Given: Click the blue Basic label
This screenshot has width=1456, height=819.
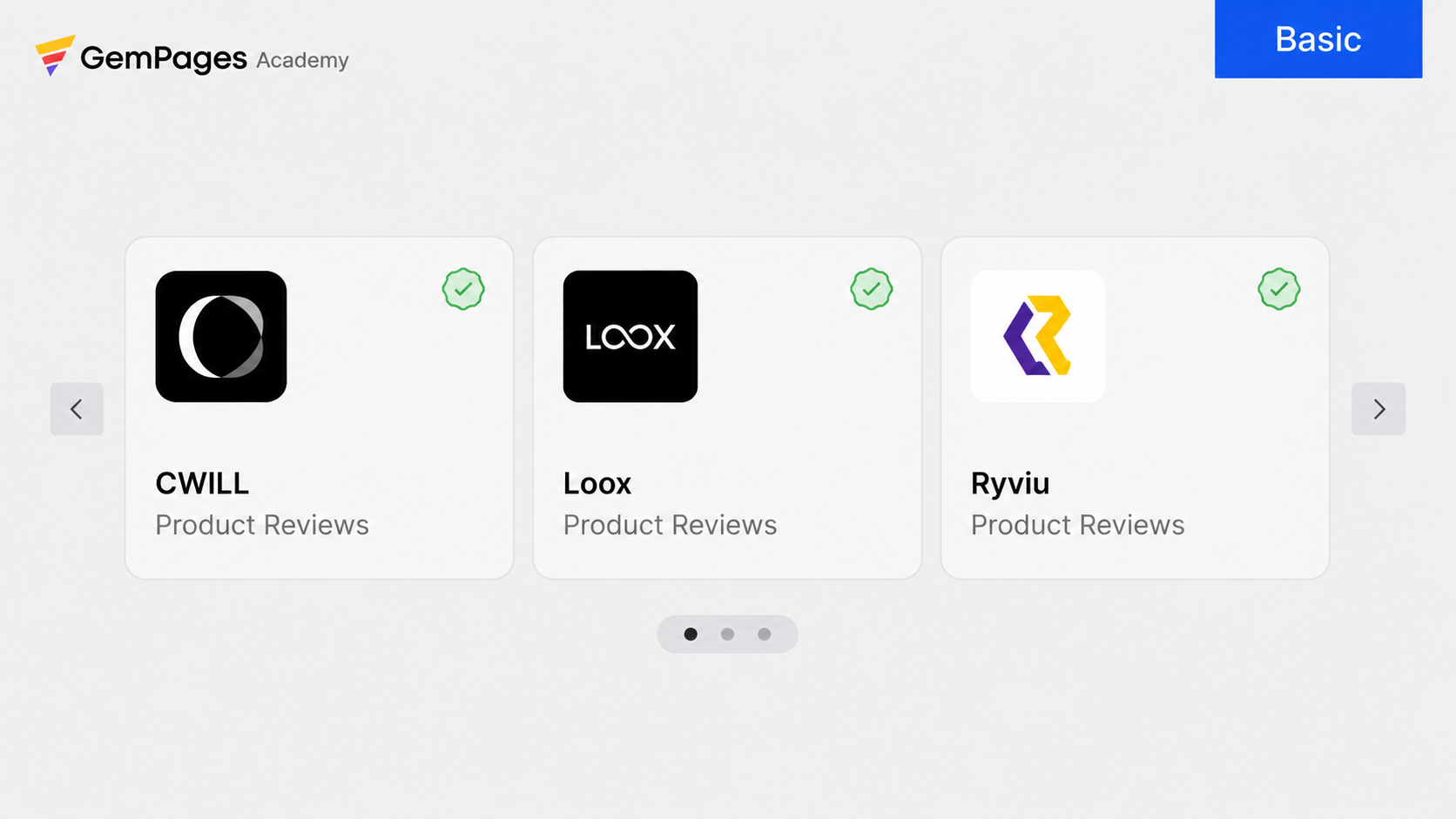Looking at the screenshot, I should (1318, 39).
